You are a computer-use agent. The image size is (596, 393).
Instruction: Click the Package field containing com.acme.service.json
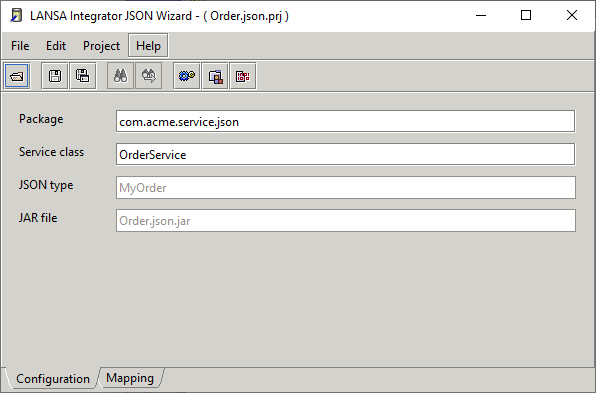click(x=346, y=121)
